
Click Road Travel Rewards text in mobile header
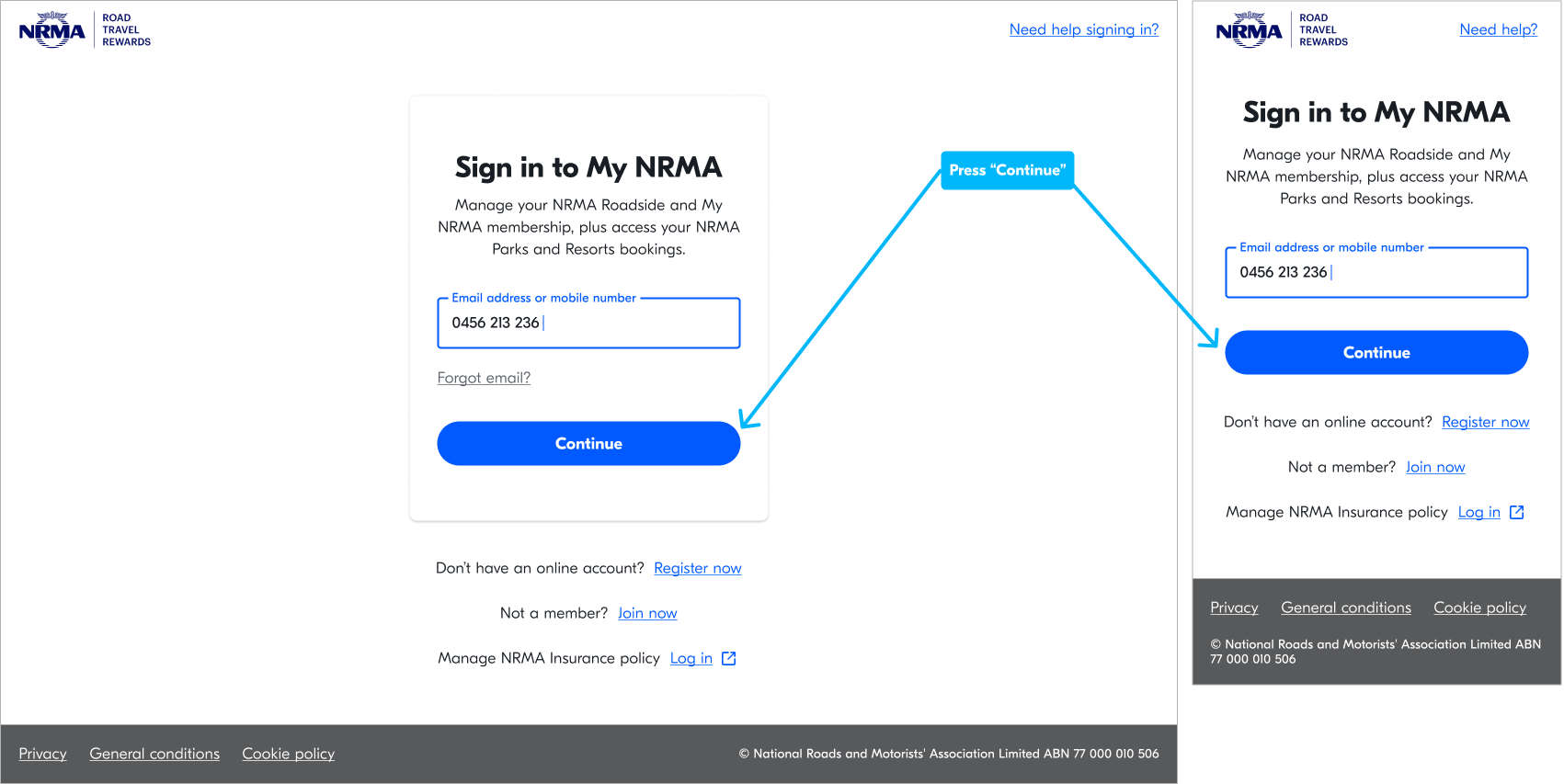[x=1323, y=29]
